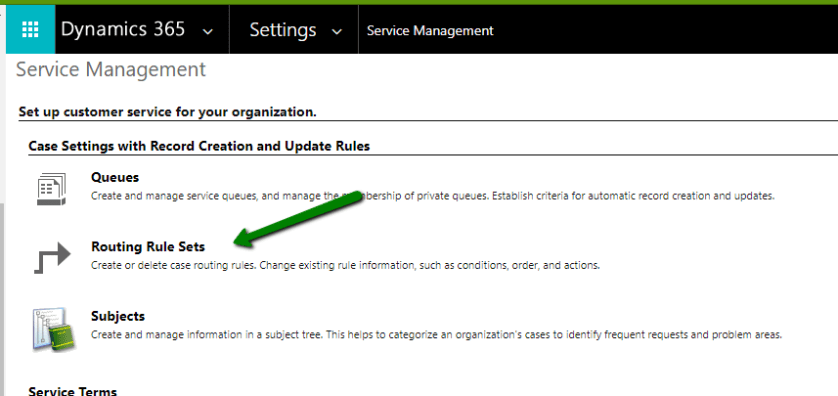Click 'Case Settings with Record Creation' section header
Viewport: 838px width, 396px height.
pyautogui.click(x=199, y=146)
